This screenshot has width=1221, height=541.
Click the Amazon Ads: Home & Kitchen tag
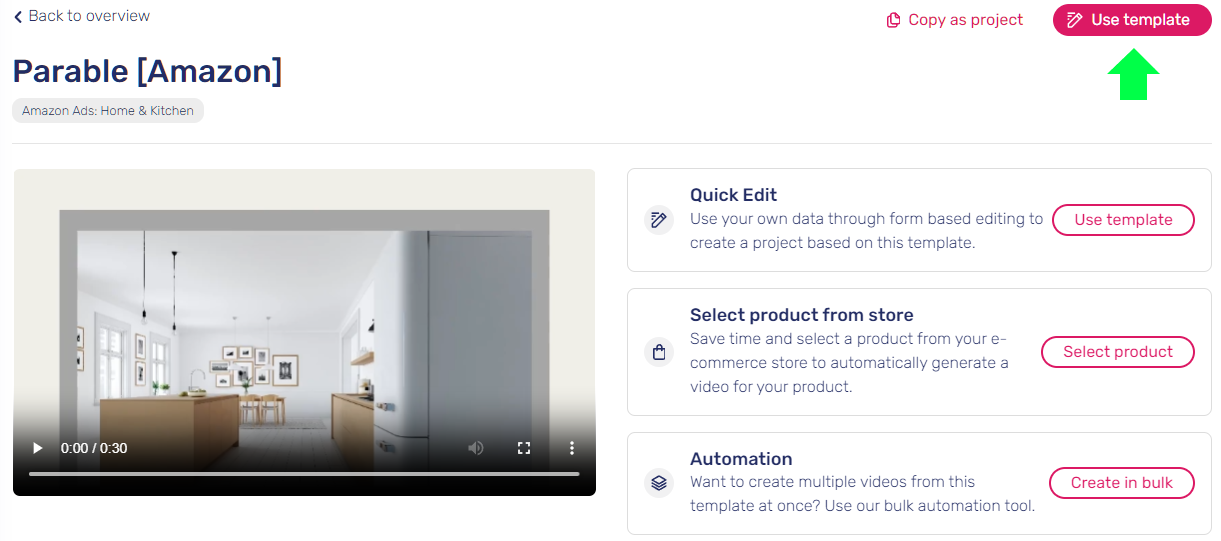(x=108, y=111)
